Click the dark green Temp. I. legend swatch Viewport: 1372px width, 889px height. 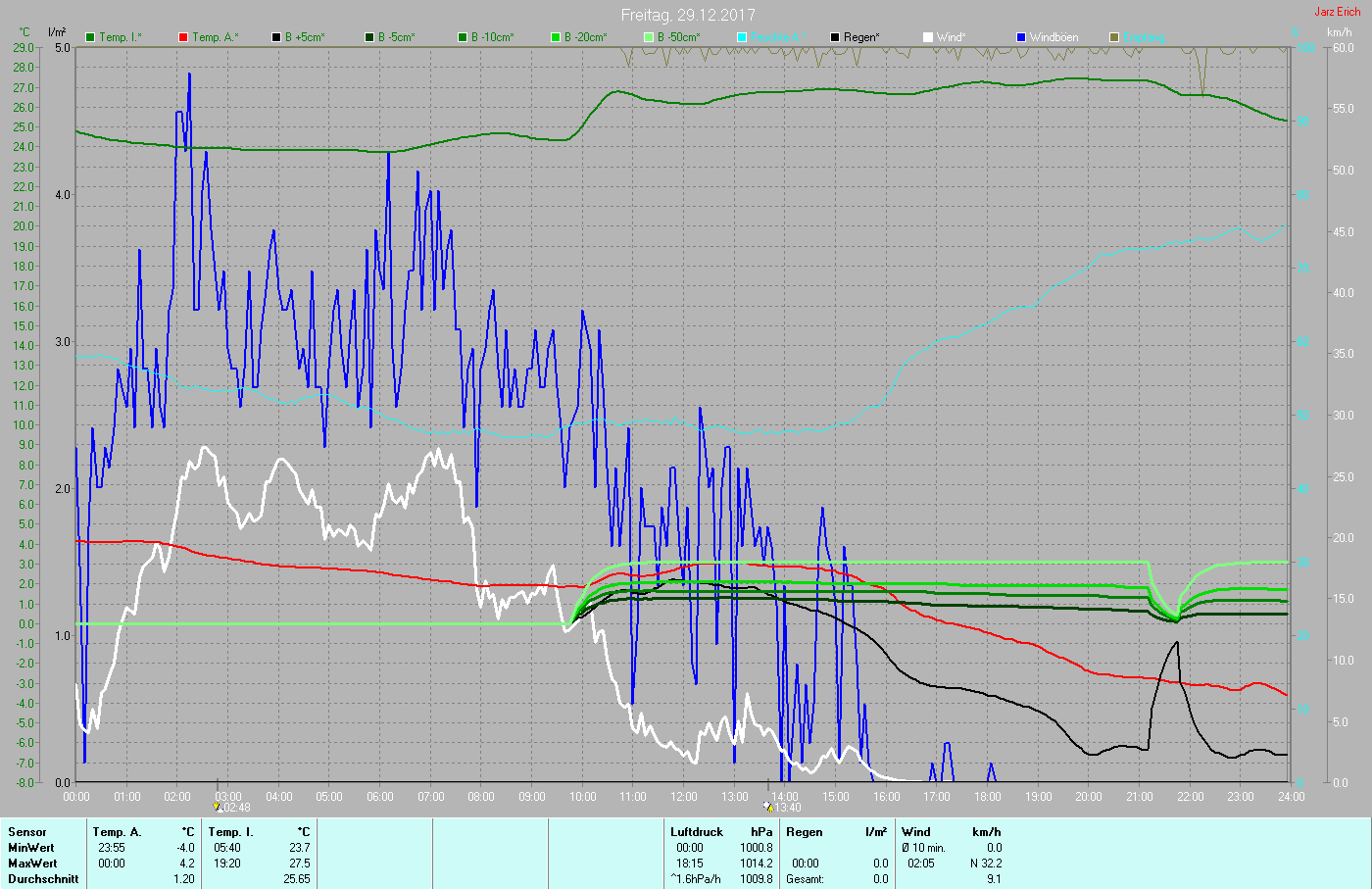click(x=90, y=37)
